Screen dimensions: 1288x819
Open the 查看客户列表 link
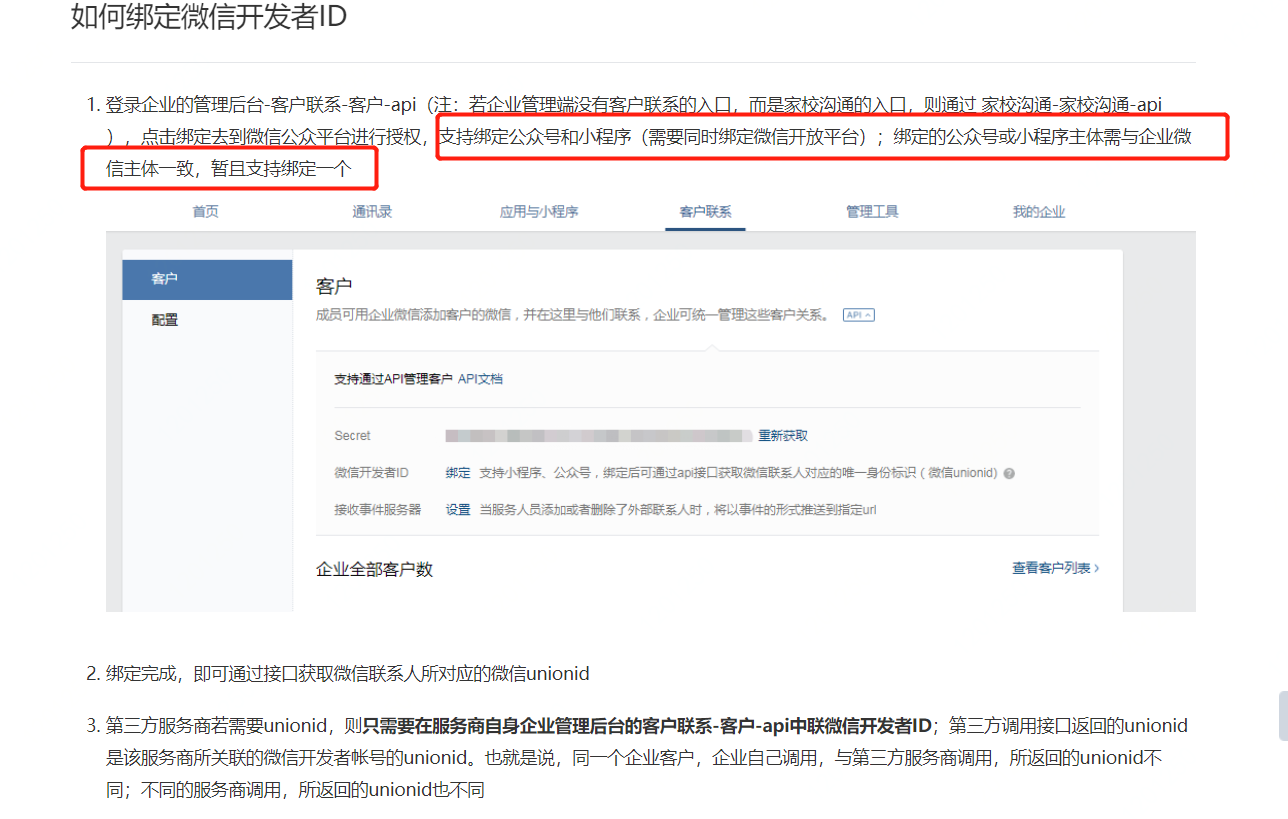[x=1056, y=568]
